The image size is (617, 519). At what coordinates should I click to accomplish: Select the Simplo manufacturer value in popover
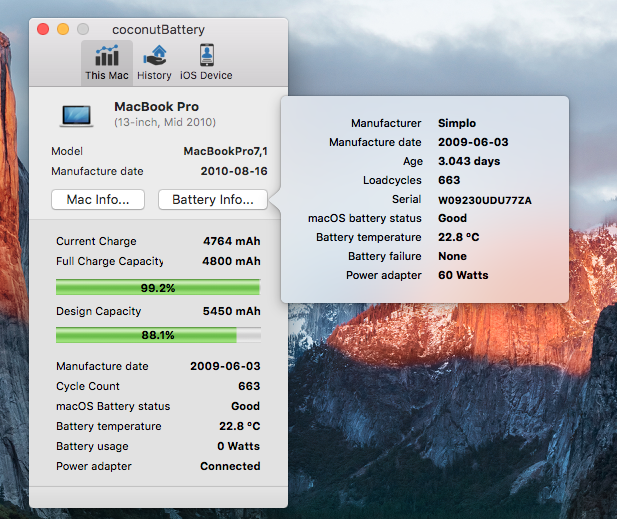(457, 123)
